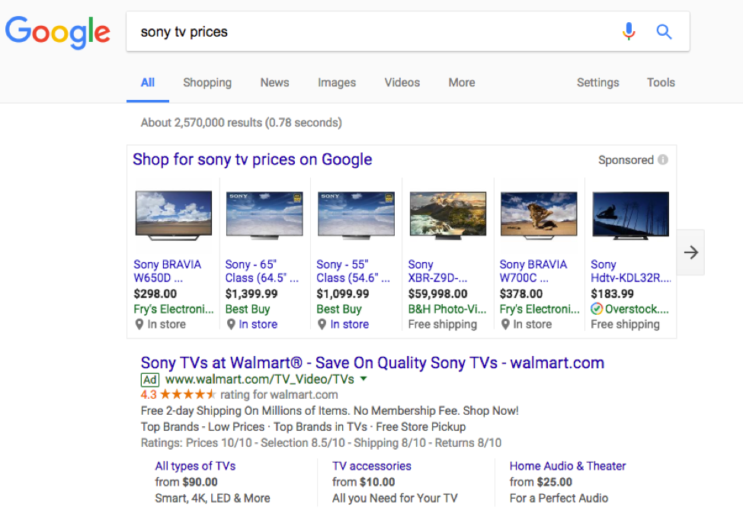
Task: Click Overstock seller name
Action: coord(637,309)
